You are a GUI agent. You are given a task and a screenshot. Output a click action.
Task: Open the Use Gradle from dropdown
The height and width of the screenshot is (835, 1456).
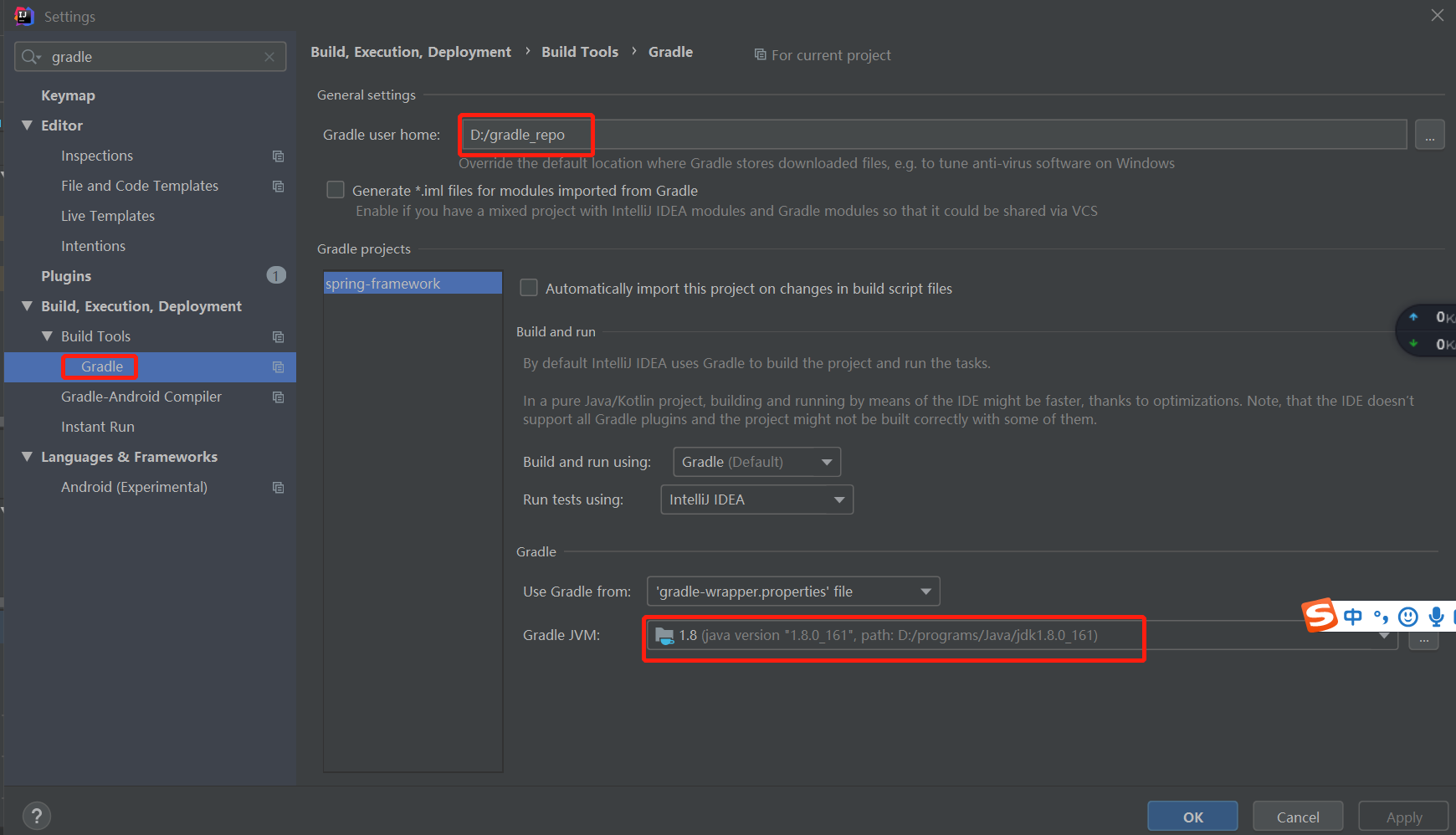point(793,592)
